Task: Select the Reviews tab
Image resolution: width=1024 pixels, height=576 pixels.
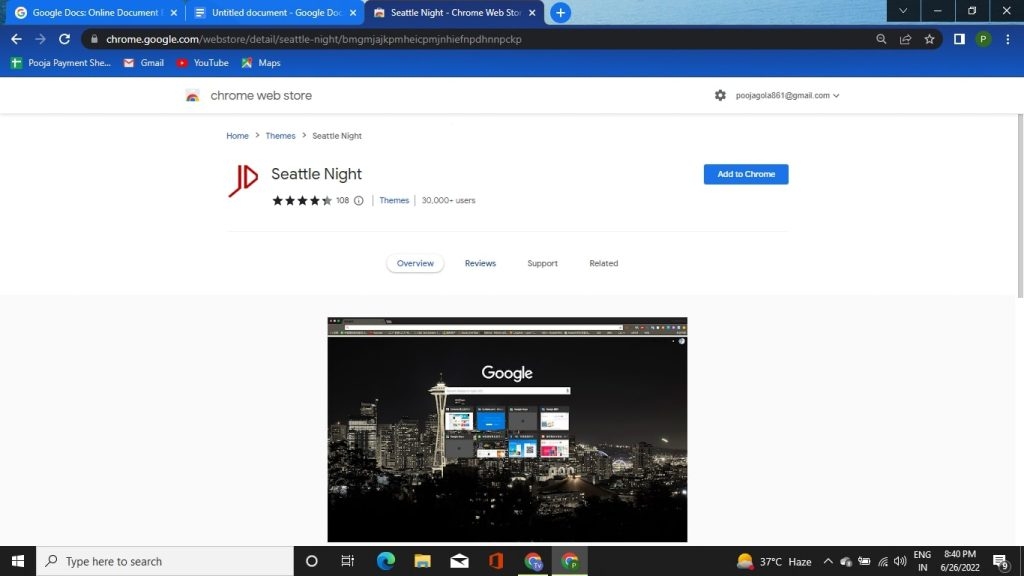Action: 480,263
